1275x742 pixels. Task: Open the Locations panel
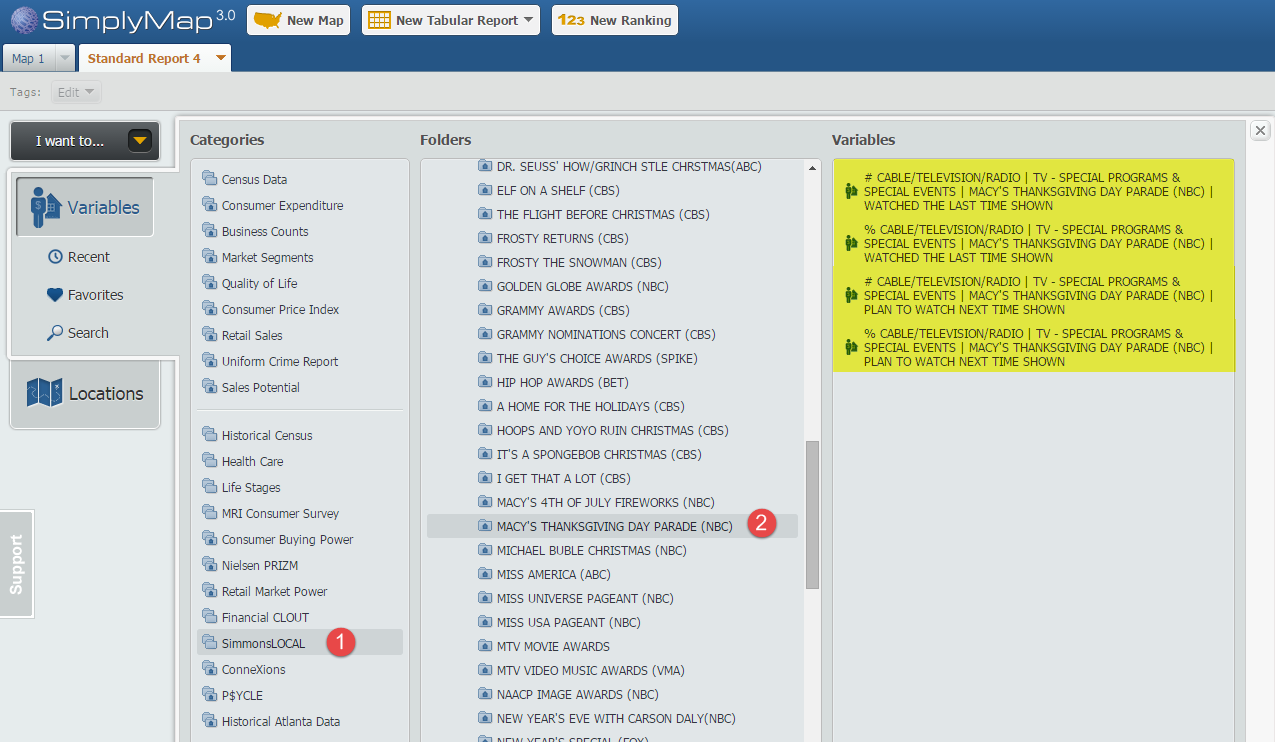[x=85, y=393]
